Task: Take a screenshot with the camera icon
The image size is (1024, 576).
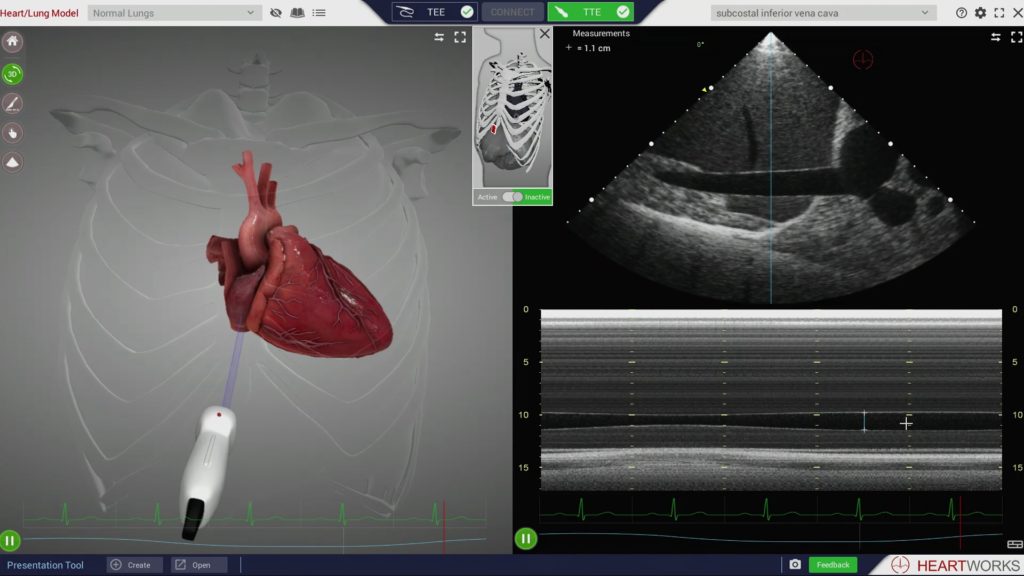Action: point(795,565)
